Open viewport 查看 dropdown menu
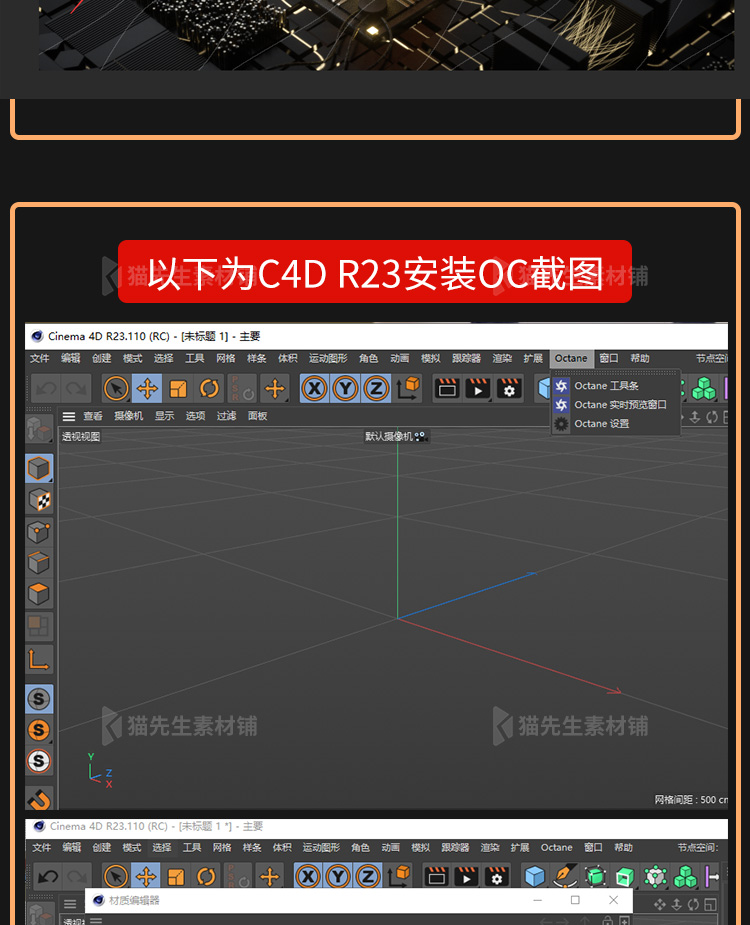 click(93, 416)
